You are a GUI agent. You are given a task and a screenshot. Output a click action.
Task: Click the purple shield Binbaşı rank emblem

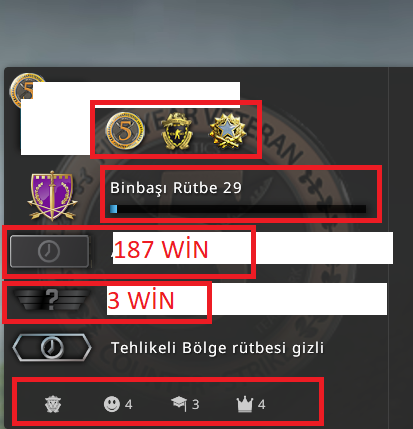pos(52,196)
